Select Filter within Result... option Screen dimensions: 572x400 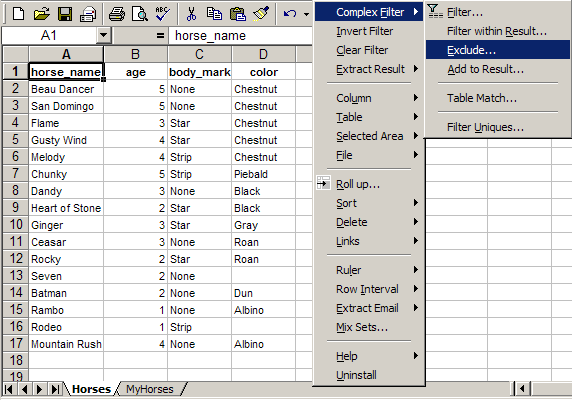click(x=498, y=31)
